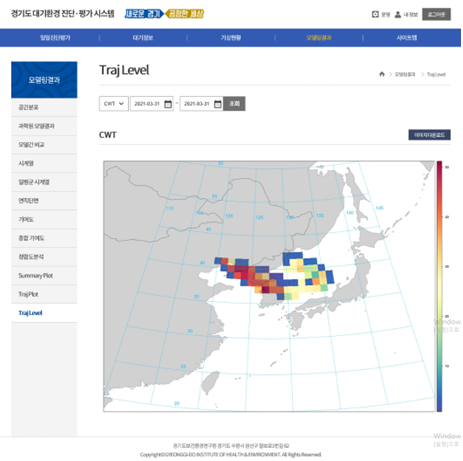The height and width of the screenshot is (461, 463).
Task: Select 종합 기여도 in the sidebar
Action: (44, 238)
